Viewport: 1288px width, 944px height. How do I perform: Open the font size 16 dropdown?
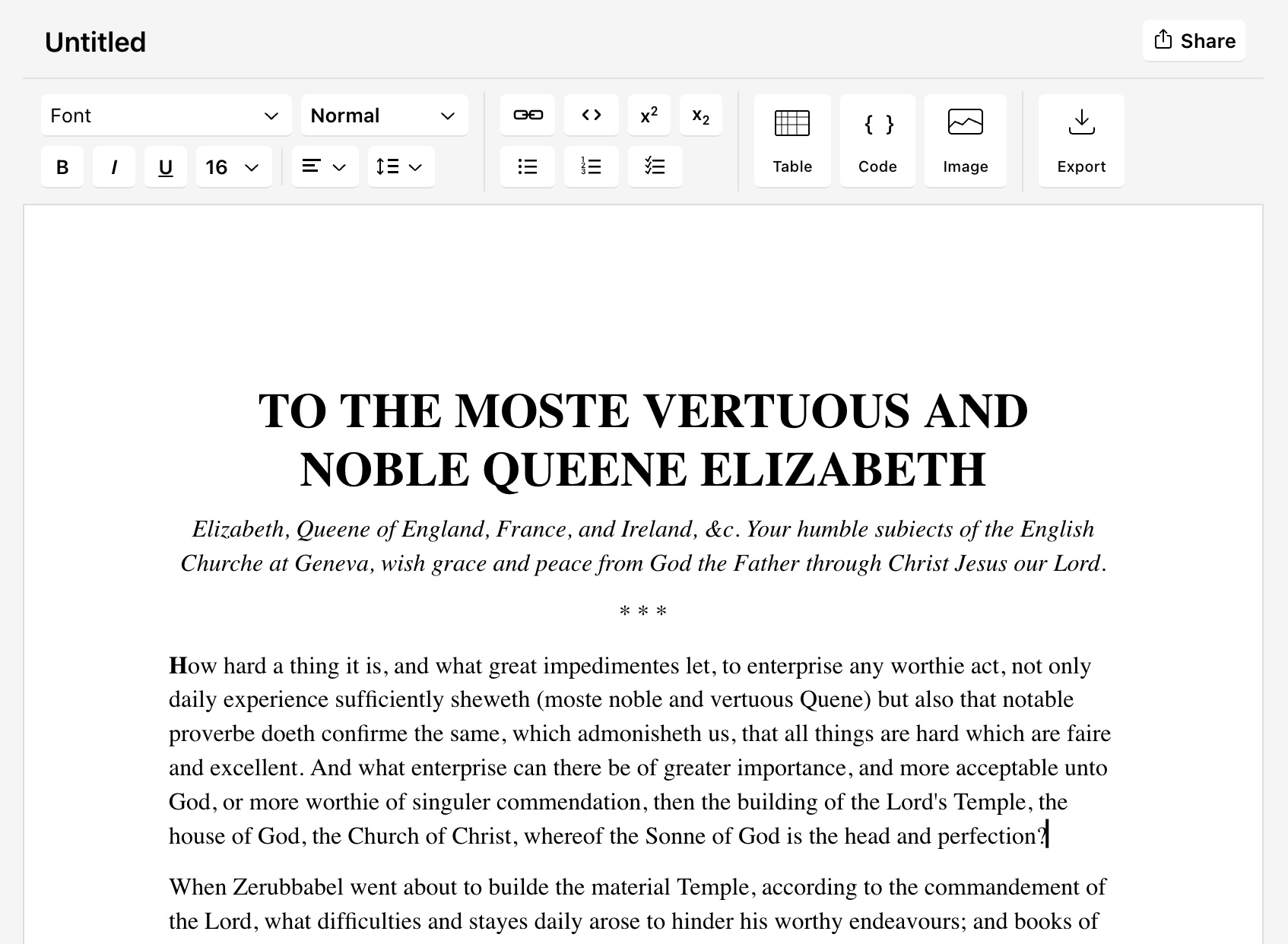coord(233,167)
